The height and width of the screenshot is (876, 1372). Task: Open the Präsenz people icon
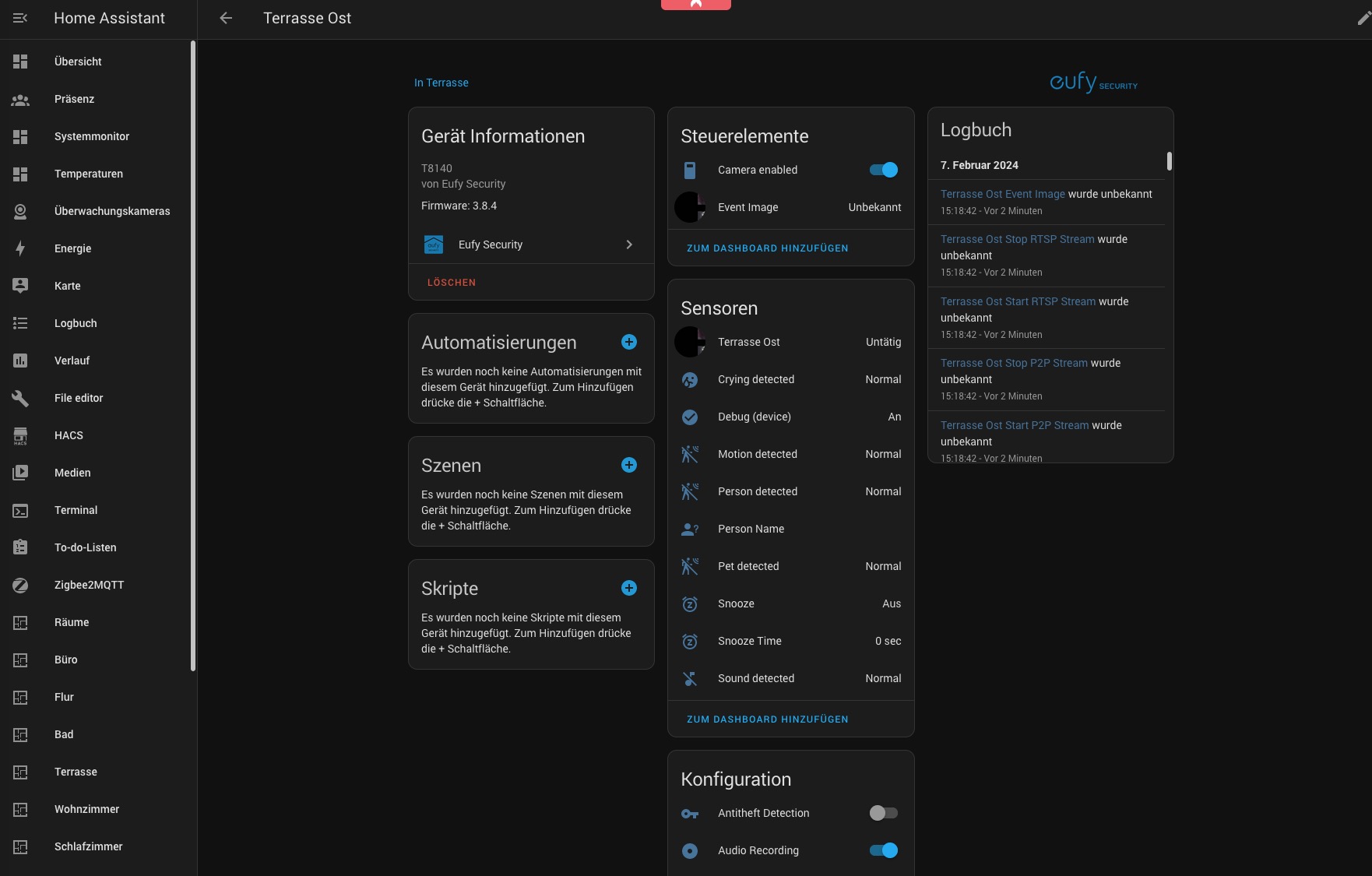point(20,99)
